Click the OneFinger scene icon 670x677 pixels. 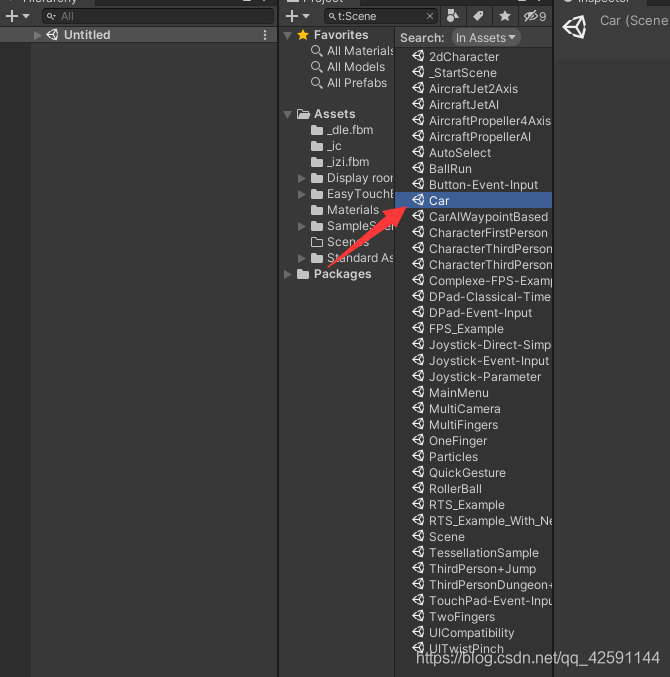(x=418, y=440)
